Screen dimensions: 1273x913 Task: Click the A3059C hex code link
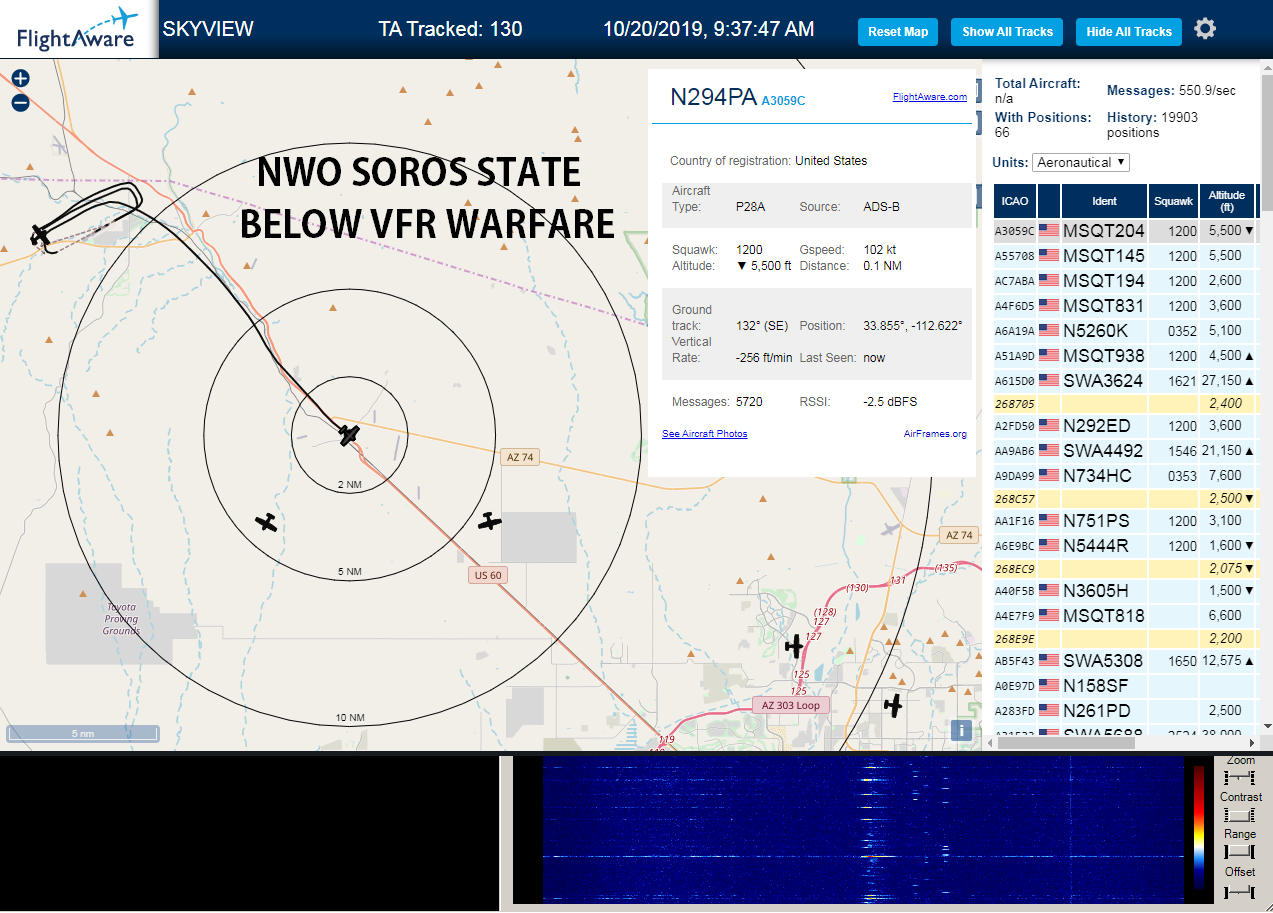(783, 100)
